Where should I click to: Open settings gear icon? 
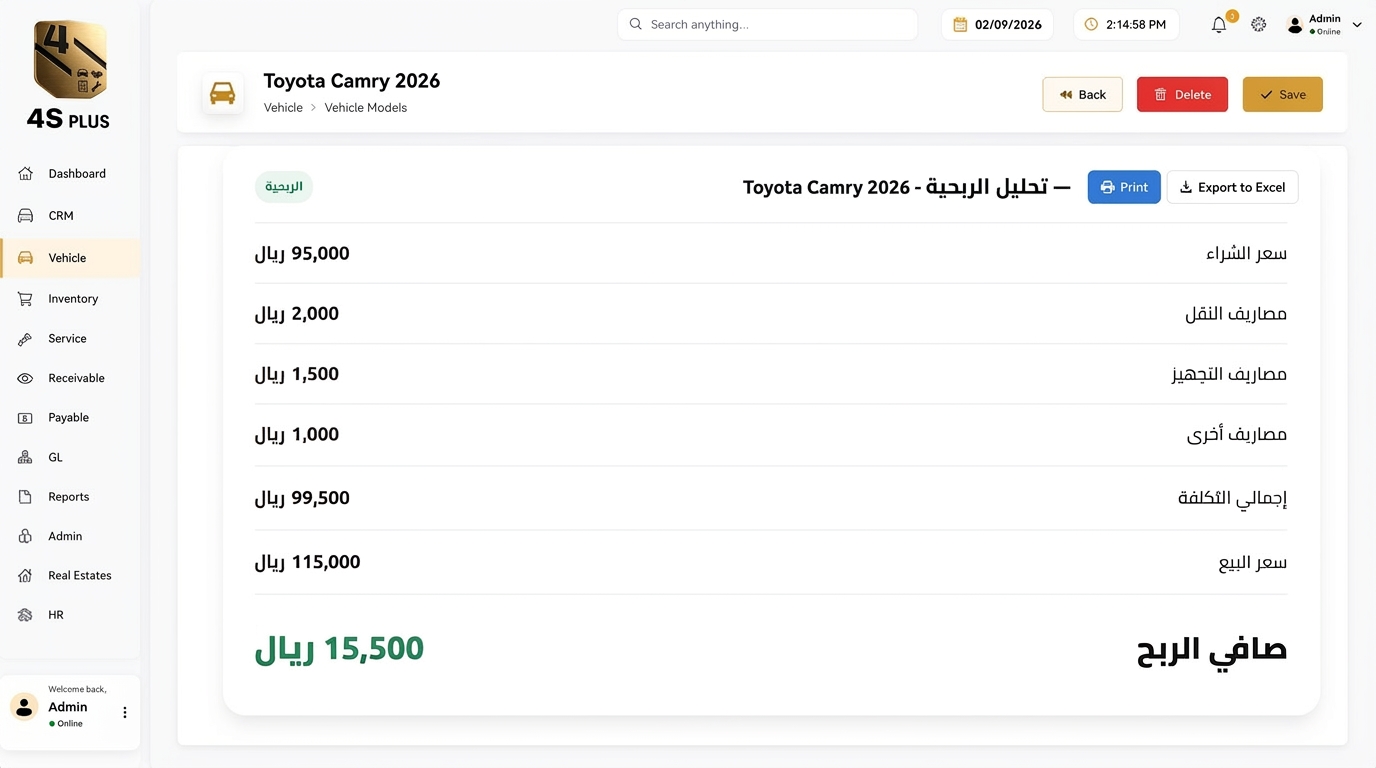click(x=1259, y=25)
